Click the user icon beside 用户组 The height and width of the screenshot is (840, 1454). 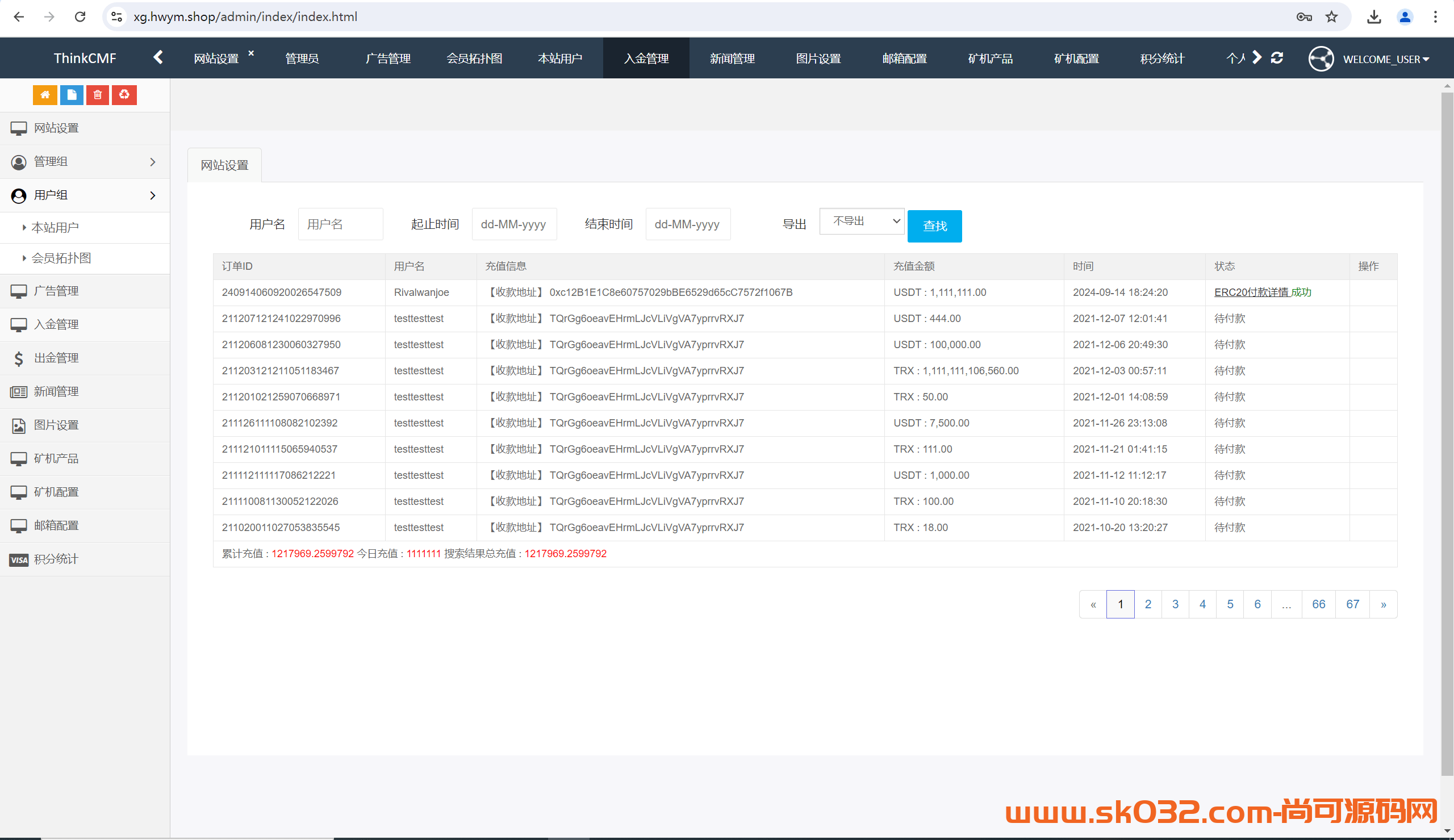pos(18,195)
